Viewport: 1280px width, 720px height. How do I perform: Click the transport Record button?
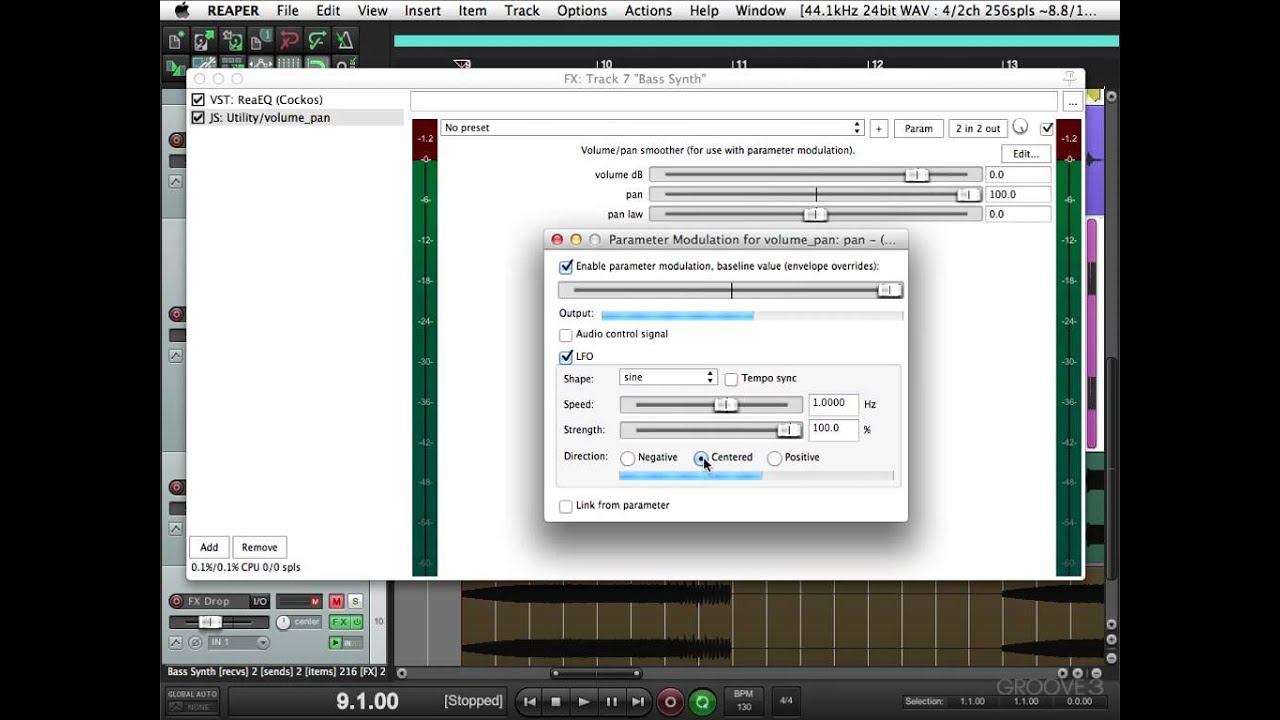[671, 702]
